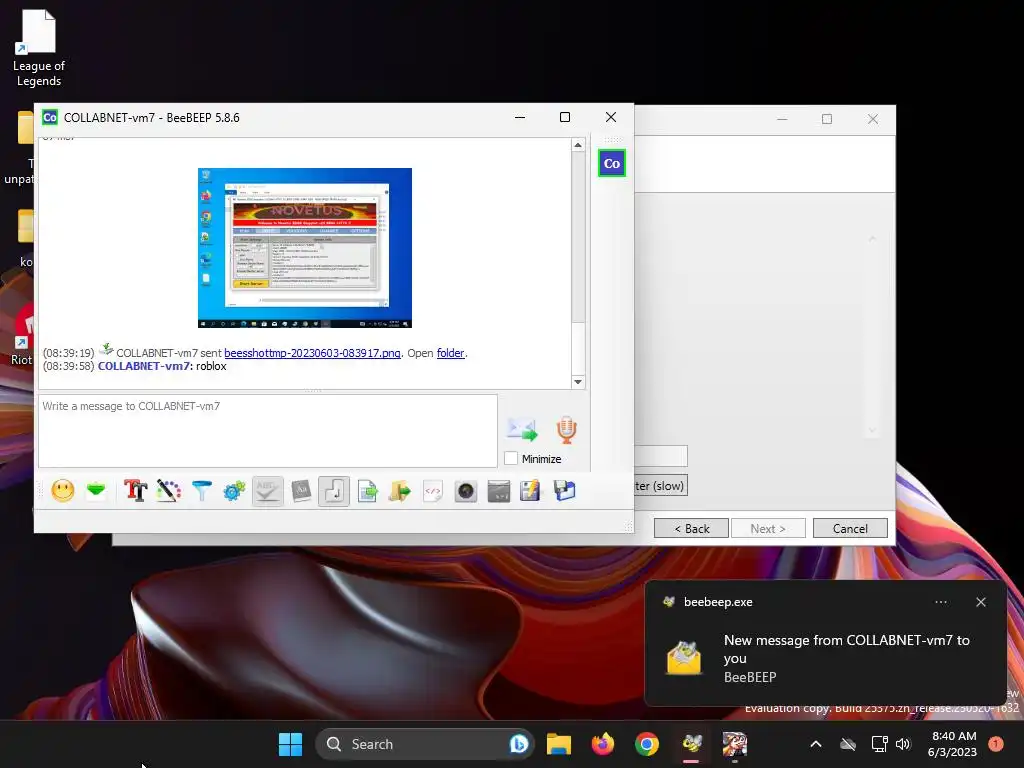Open chat settings gears icon
The width and height of the screenshot is (1024, 768).
click(234, 491)
